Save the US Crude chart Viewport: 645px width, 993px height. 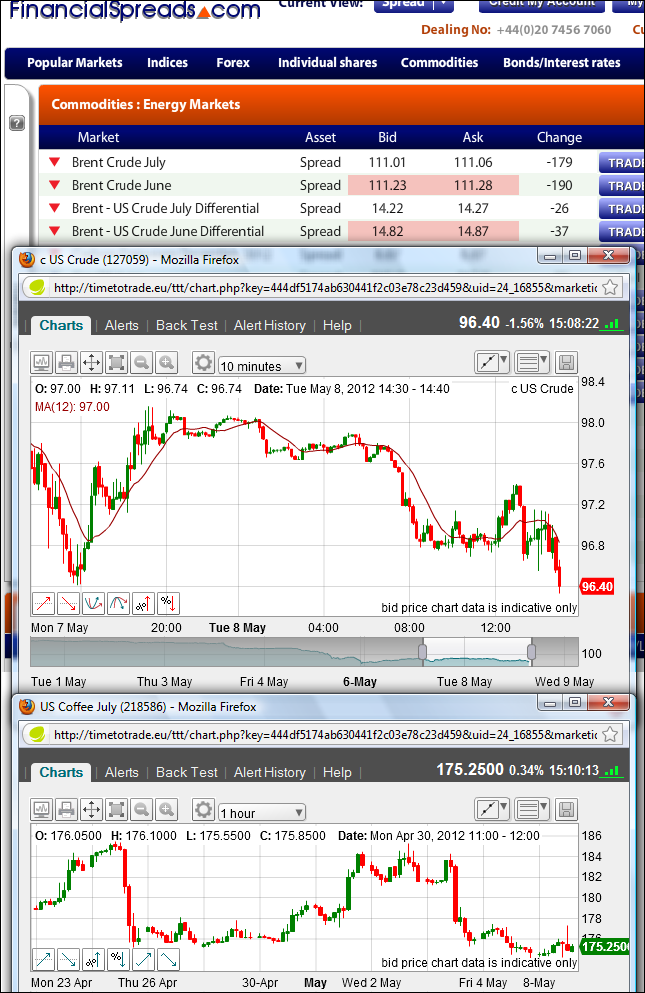566,363
